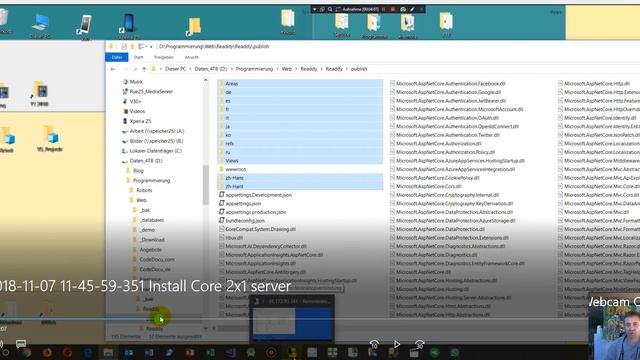Expand the chevron after Daten_4TB (D:) breadcrumb

click(231, 69)
